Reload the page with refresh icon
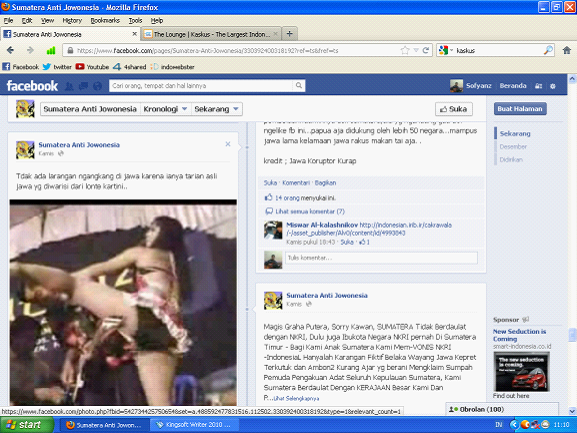The width and height of the screenshot is (577, 433). click(x=426, y=50)
